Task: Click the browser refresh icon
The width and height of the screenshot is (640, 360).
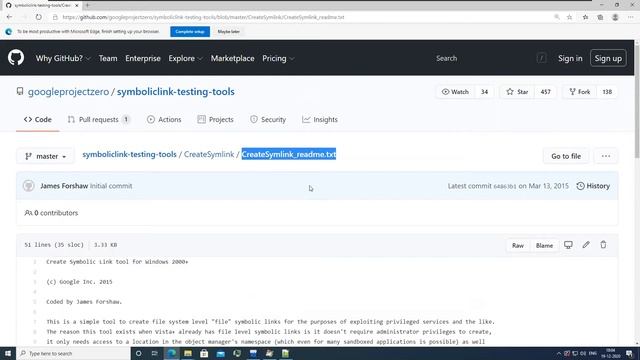Action: tap(38, 17)
